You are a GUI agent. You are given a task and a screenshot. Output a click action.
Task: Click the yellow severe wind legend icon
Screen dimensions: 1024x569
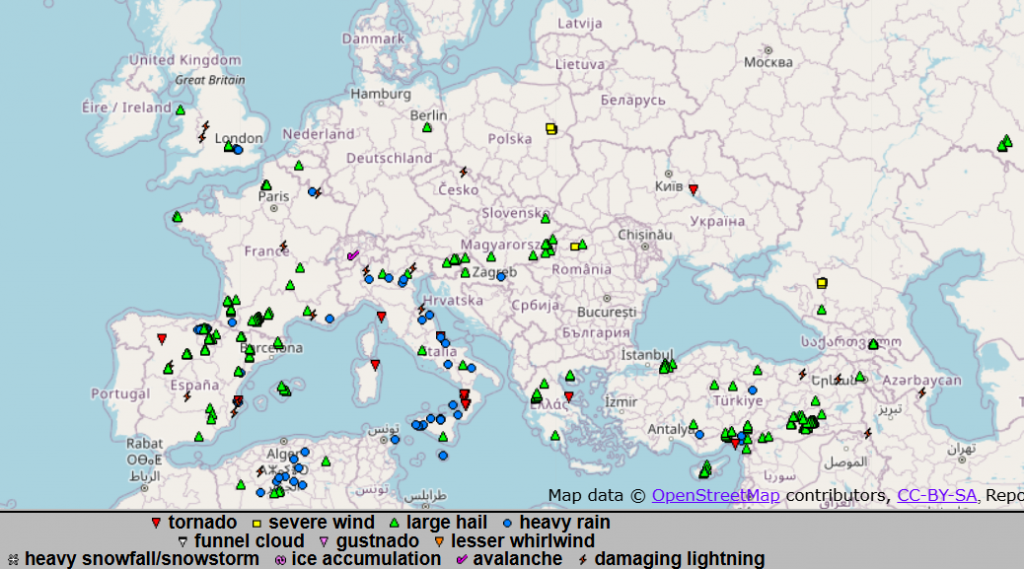pyautogui.click(x=256, y=523)
